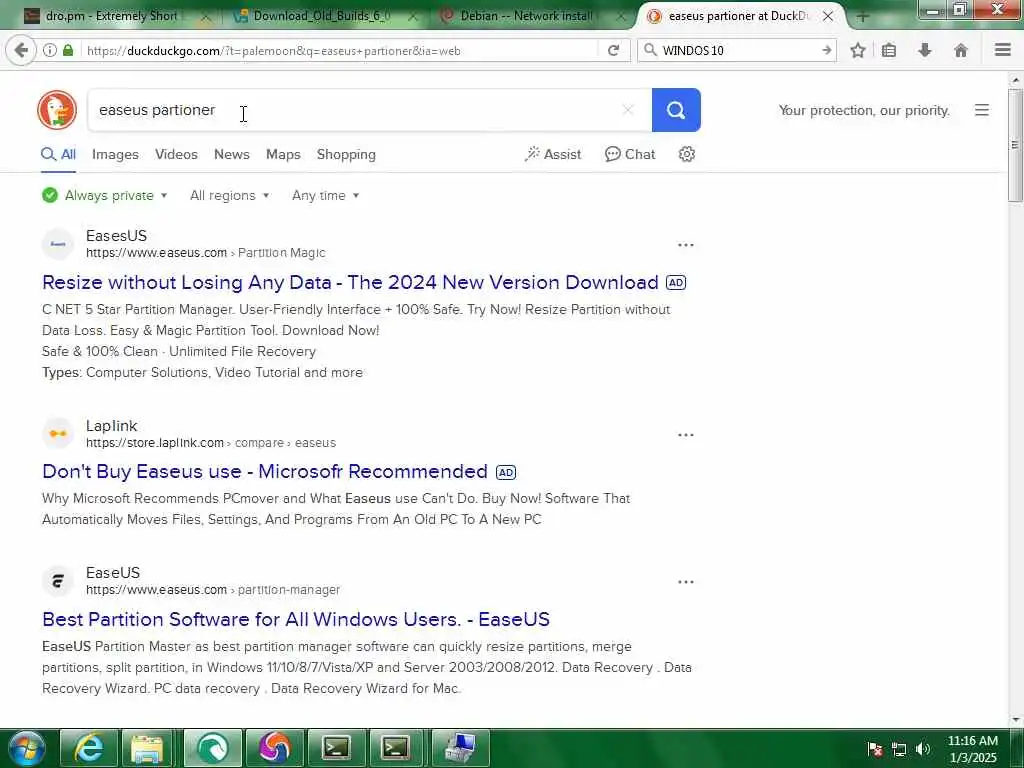Click the WINDOS 10 browser search field
Image resolution: width=1024 pixels, height=768 pixels.
[x=738, y=50]
